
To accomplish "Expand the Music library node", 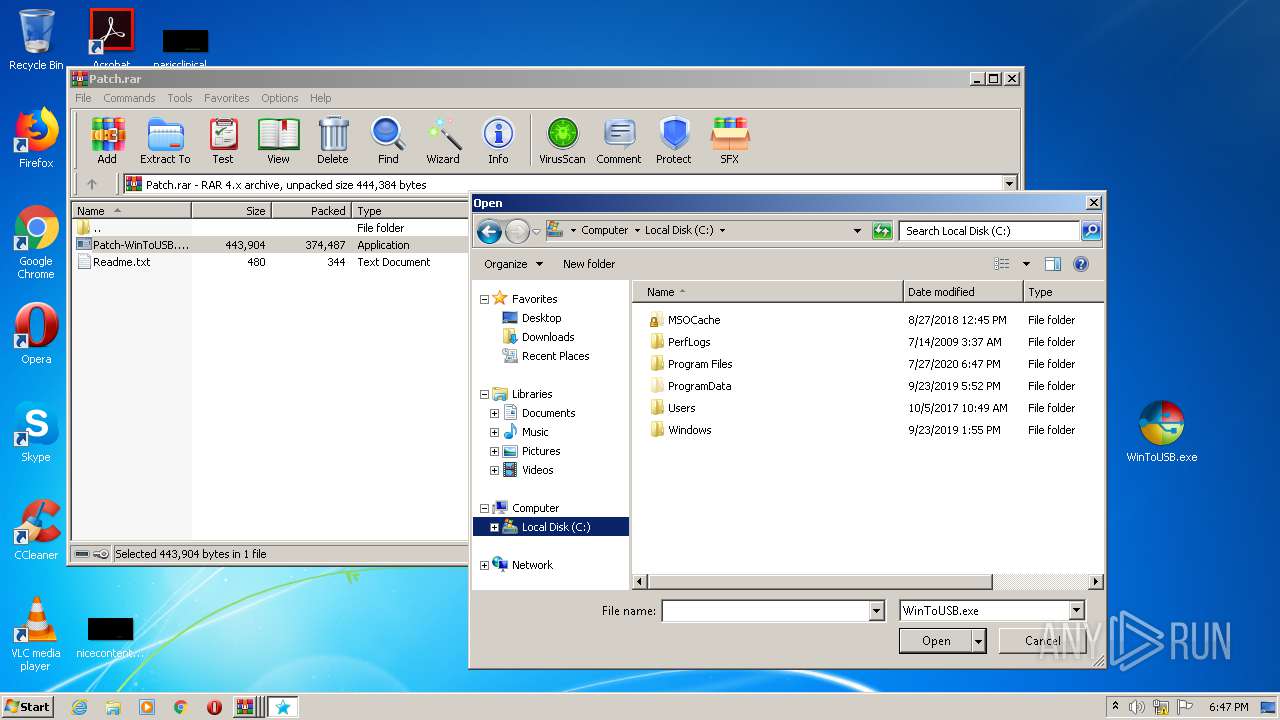I will coord(494,432).
